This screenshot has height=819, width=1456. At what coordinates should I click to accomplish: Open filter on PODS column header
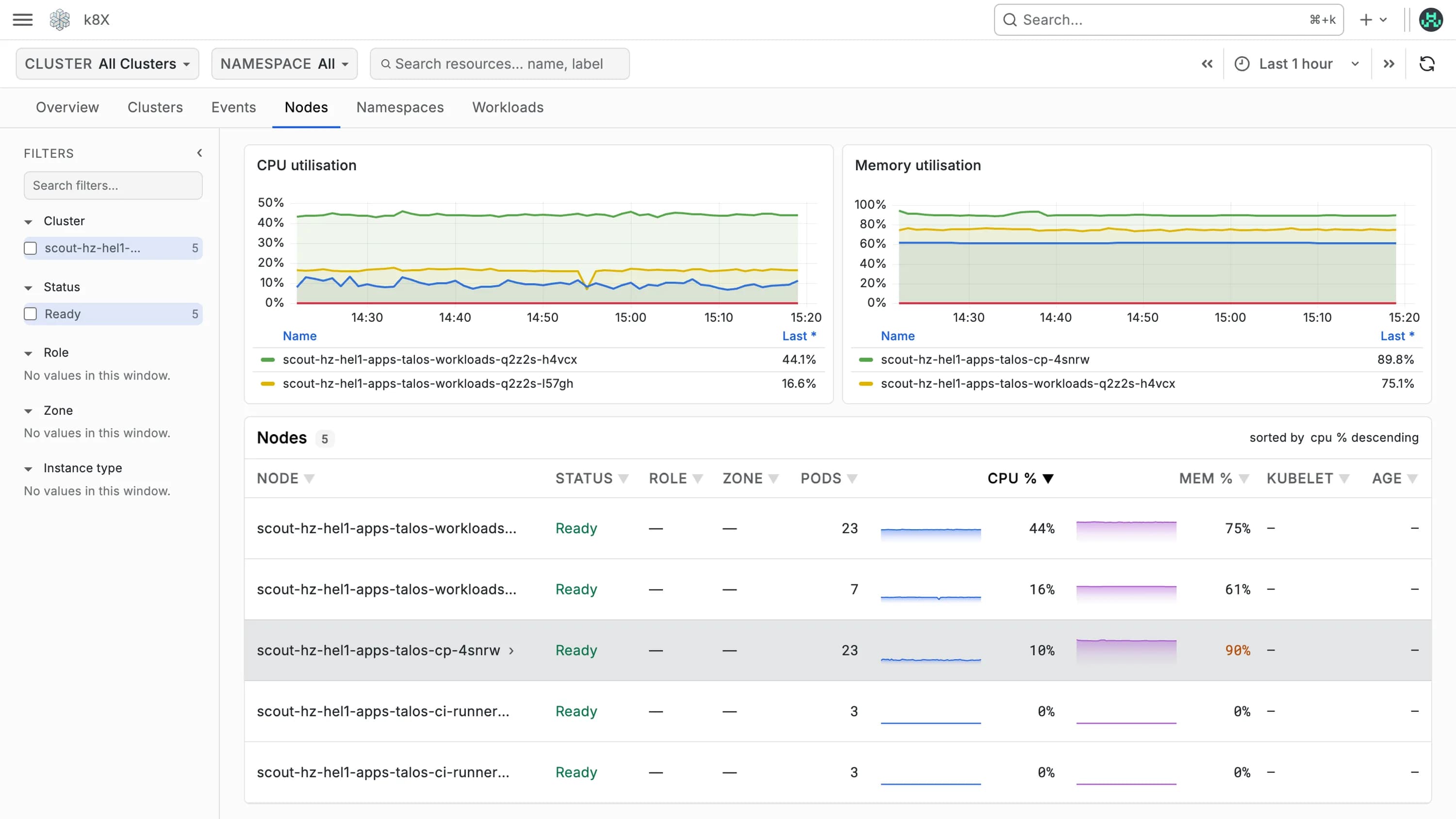pos(852,479)
